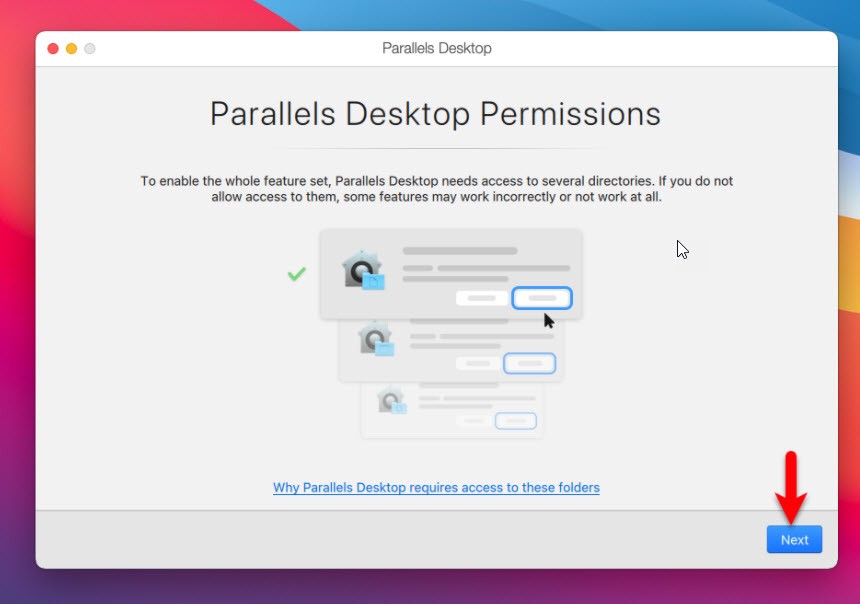The image size is (860, 604).
Task: Click the paragraph about enabling the whole feature set
Action: 436,189
